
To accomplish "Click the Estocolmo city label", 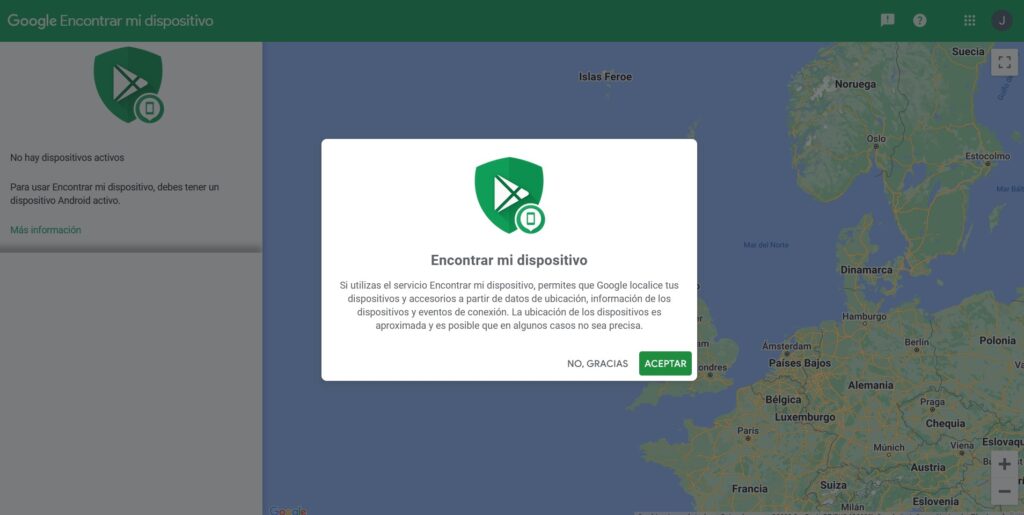I will pyautogui.click(x=987, y=156).
